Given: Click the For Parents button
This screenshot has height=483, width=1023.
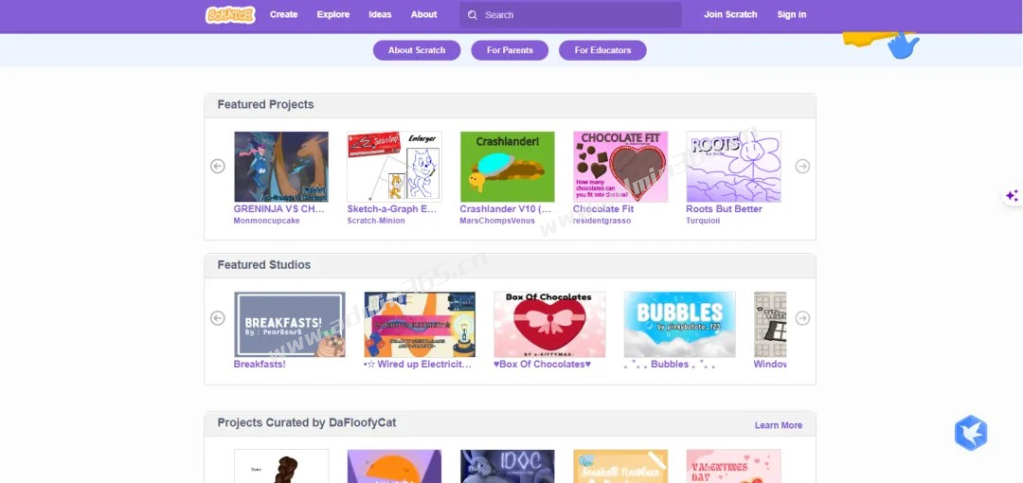Looking at the screenshot, I should (x=510, y=50).
